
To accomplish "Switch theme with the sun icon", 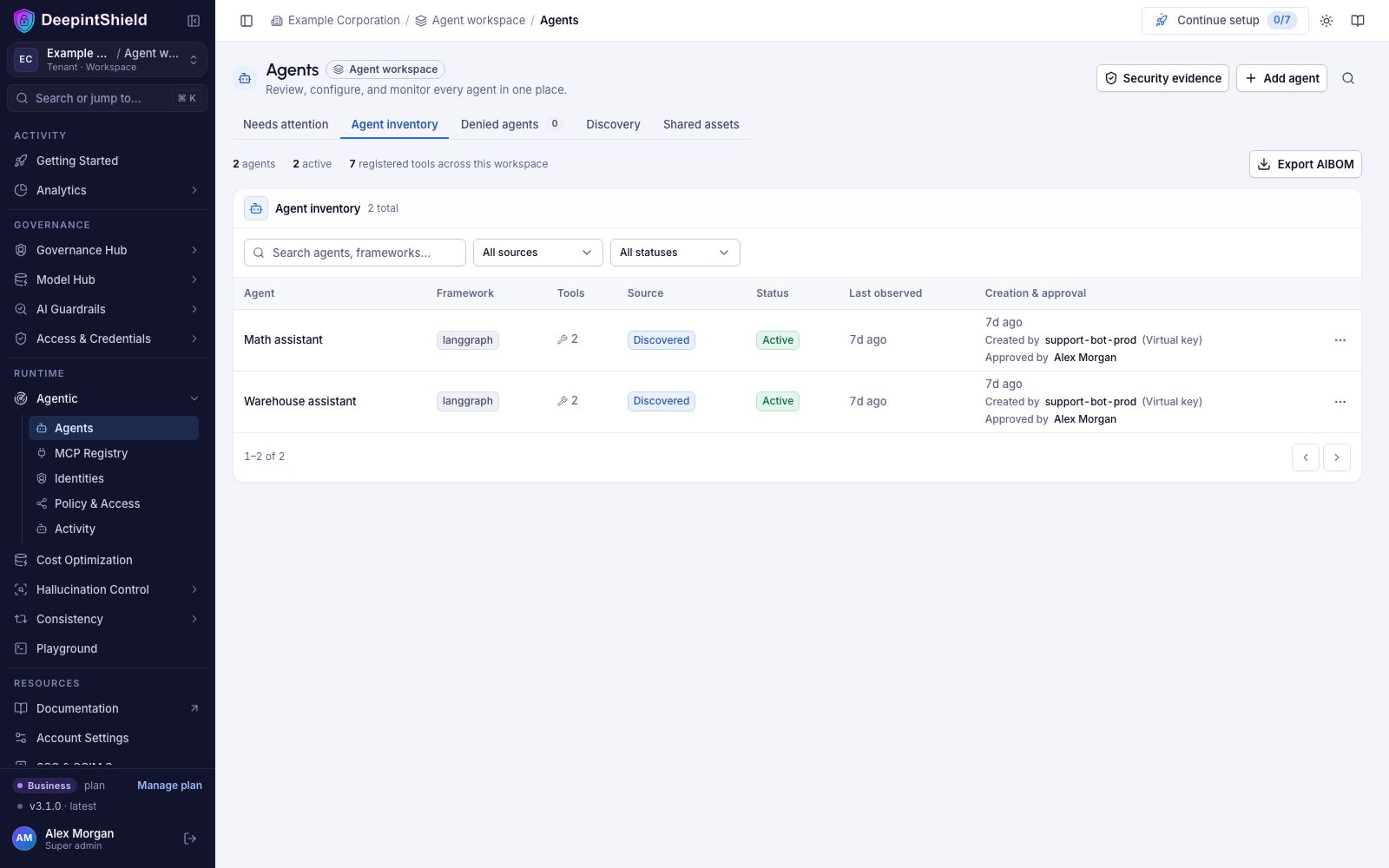I will pyautogui.click(x=1326, y=21).
